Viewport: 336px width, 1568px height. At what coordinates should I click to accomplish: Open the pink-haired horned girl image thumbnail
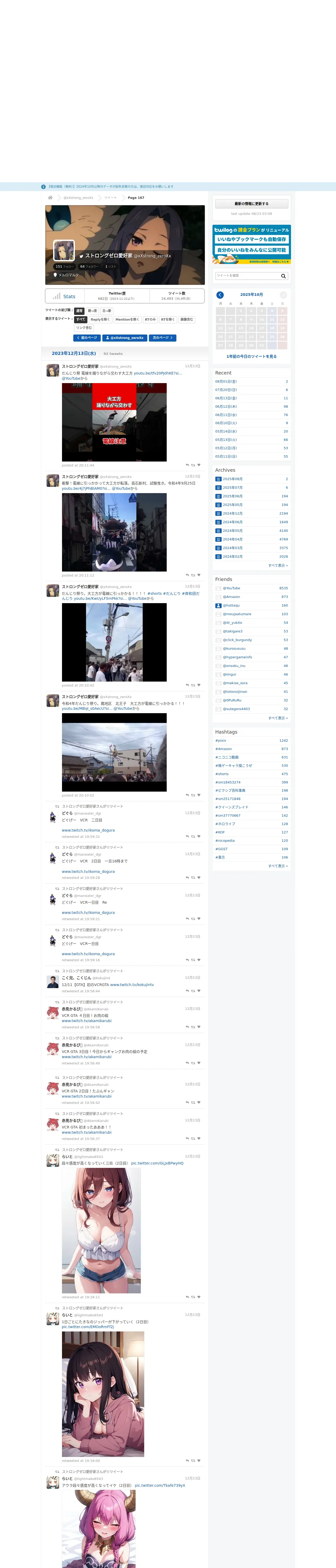[99, 1529]
